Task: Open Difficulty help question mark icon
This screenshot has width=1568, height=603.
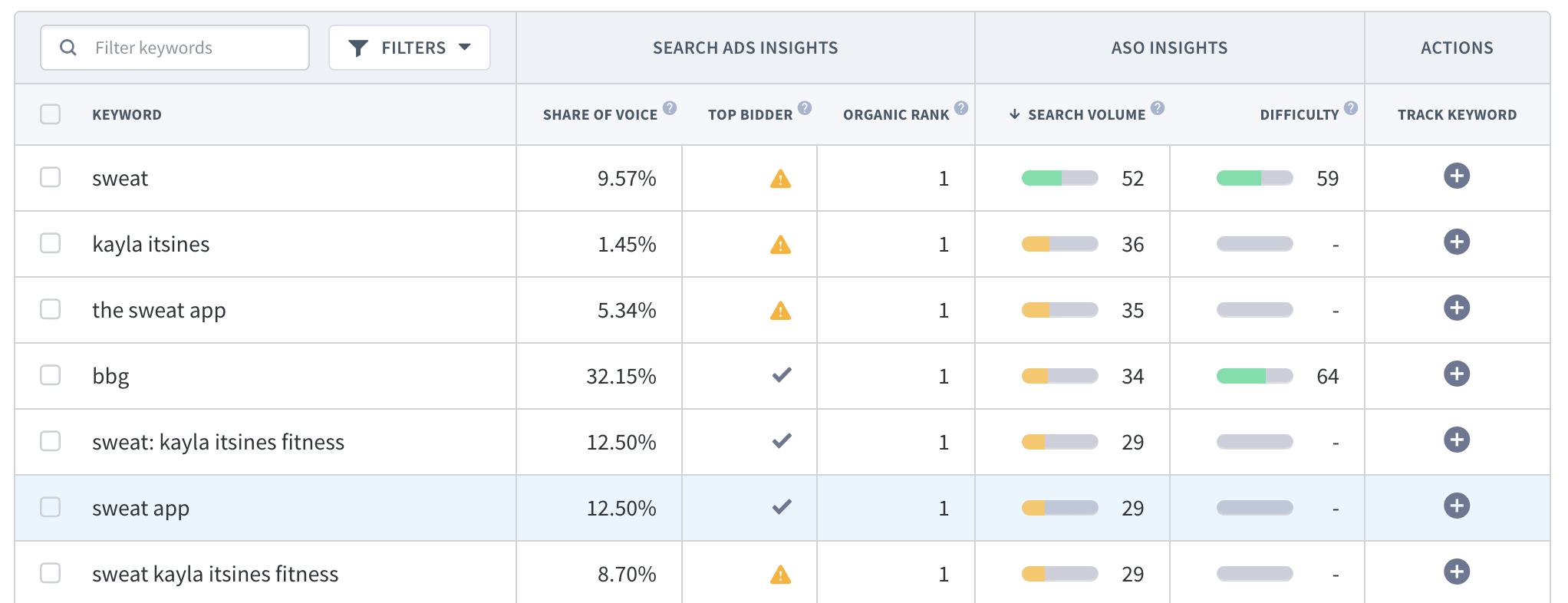Action: point(1351,107)
